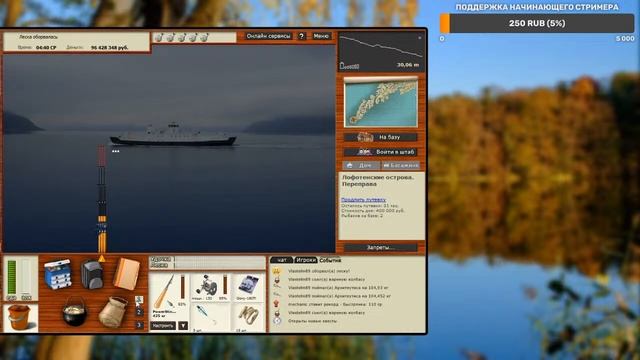
Task: Switch to the Чат tab
Action: click(282, 260)
